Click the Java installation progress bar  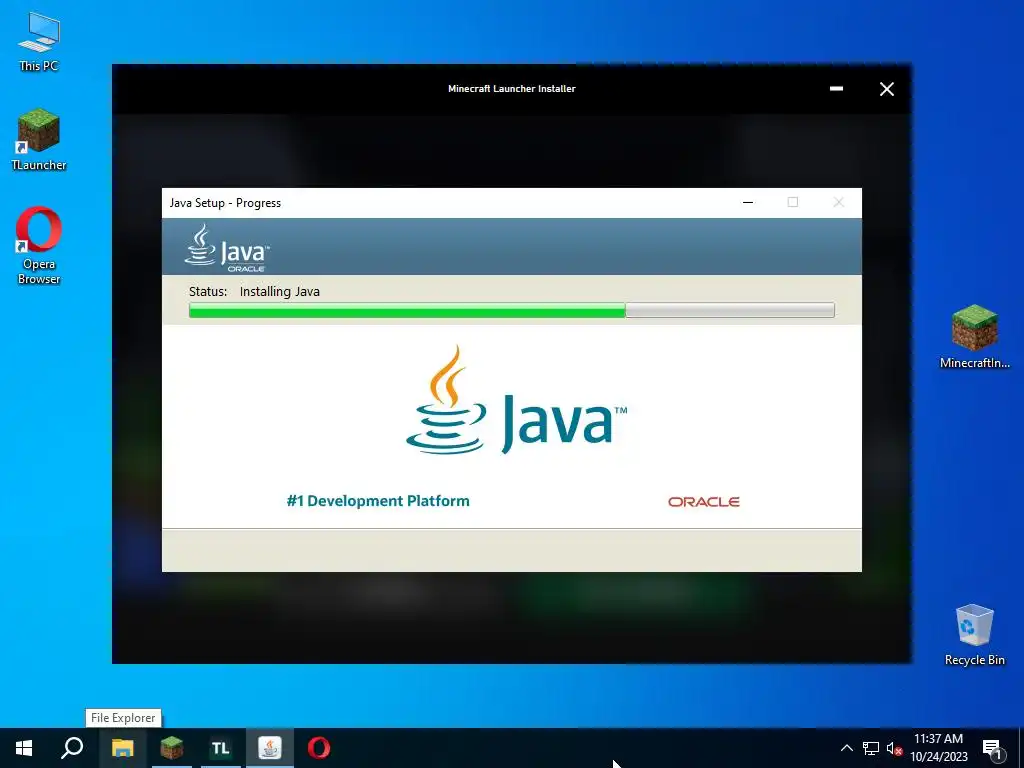pyautogui.click(x=511, y=310)
